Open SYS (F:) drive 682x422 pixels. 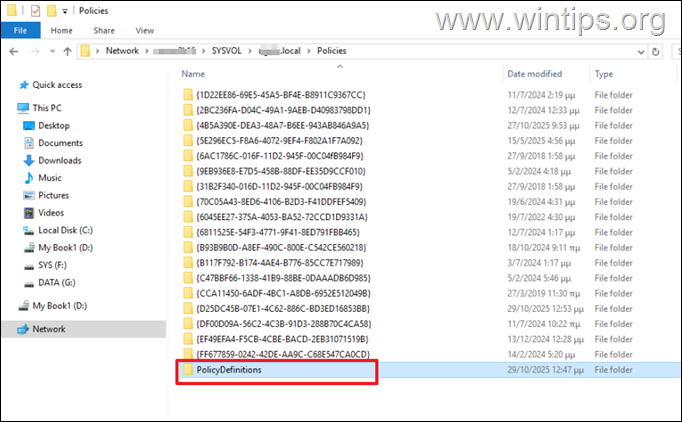[x=52, y=265]
